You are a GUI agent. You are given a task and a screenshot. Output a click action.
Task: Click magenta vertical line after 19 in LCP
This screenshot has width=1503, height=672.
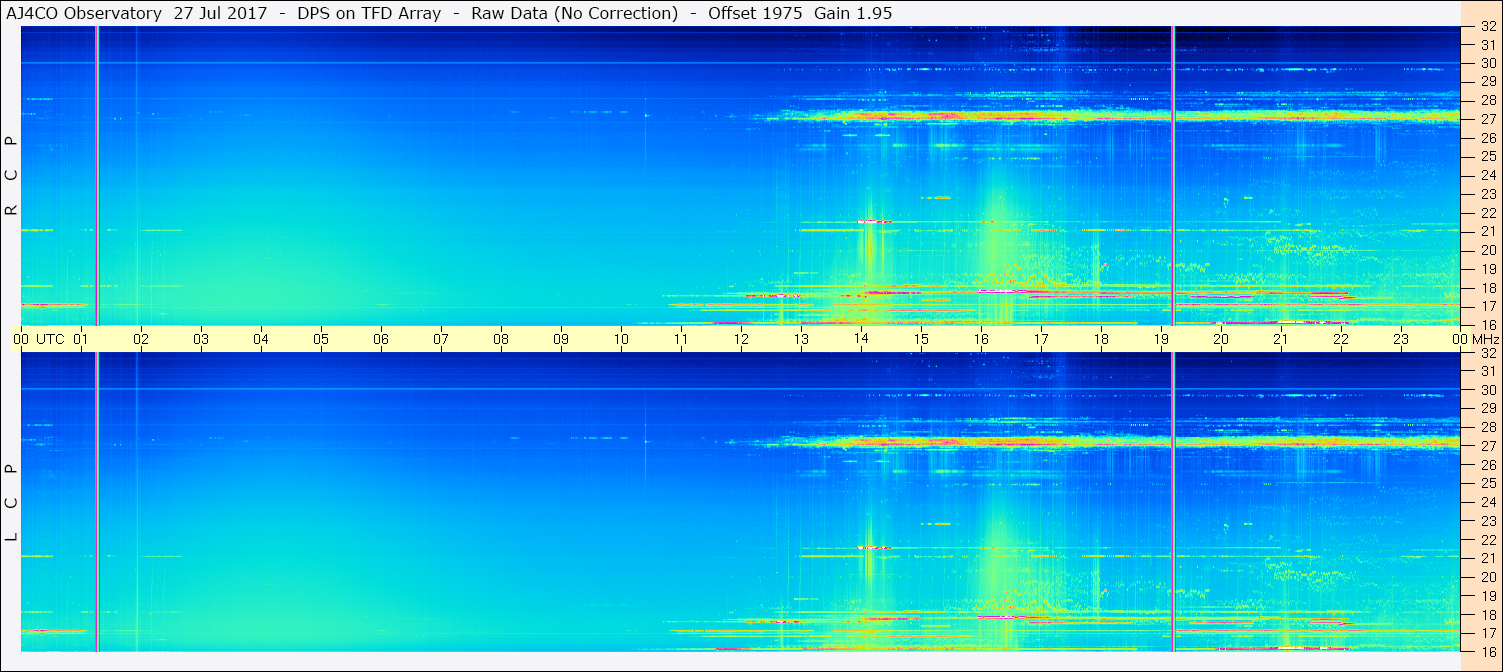click(x=1173, y=502)
